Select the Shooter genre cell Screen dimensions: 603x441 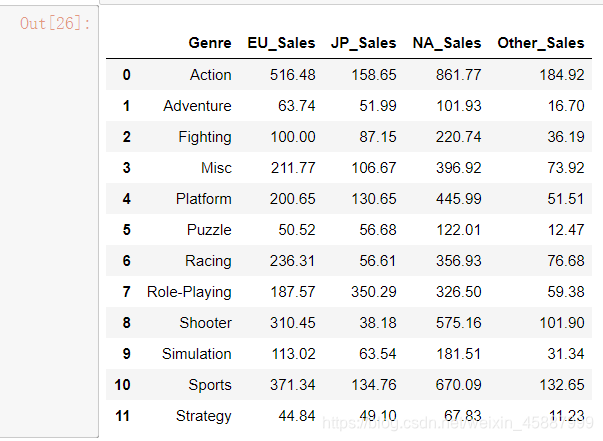tap(204, 323)
